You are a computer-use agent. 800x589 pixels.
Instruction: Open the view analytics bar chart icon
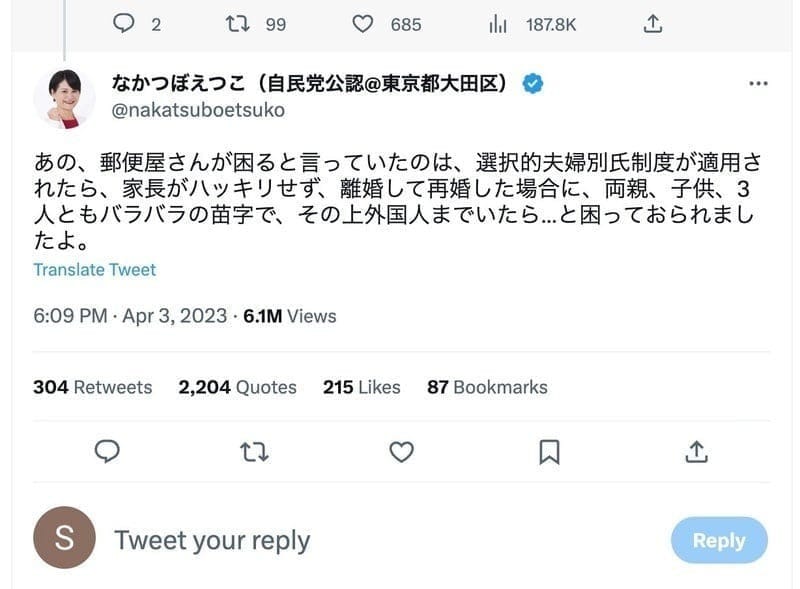click(497, 24)
